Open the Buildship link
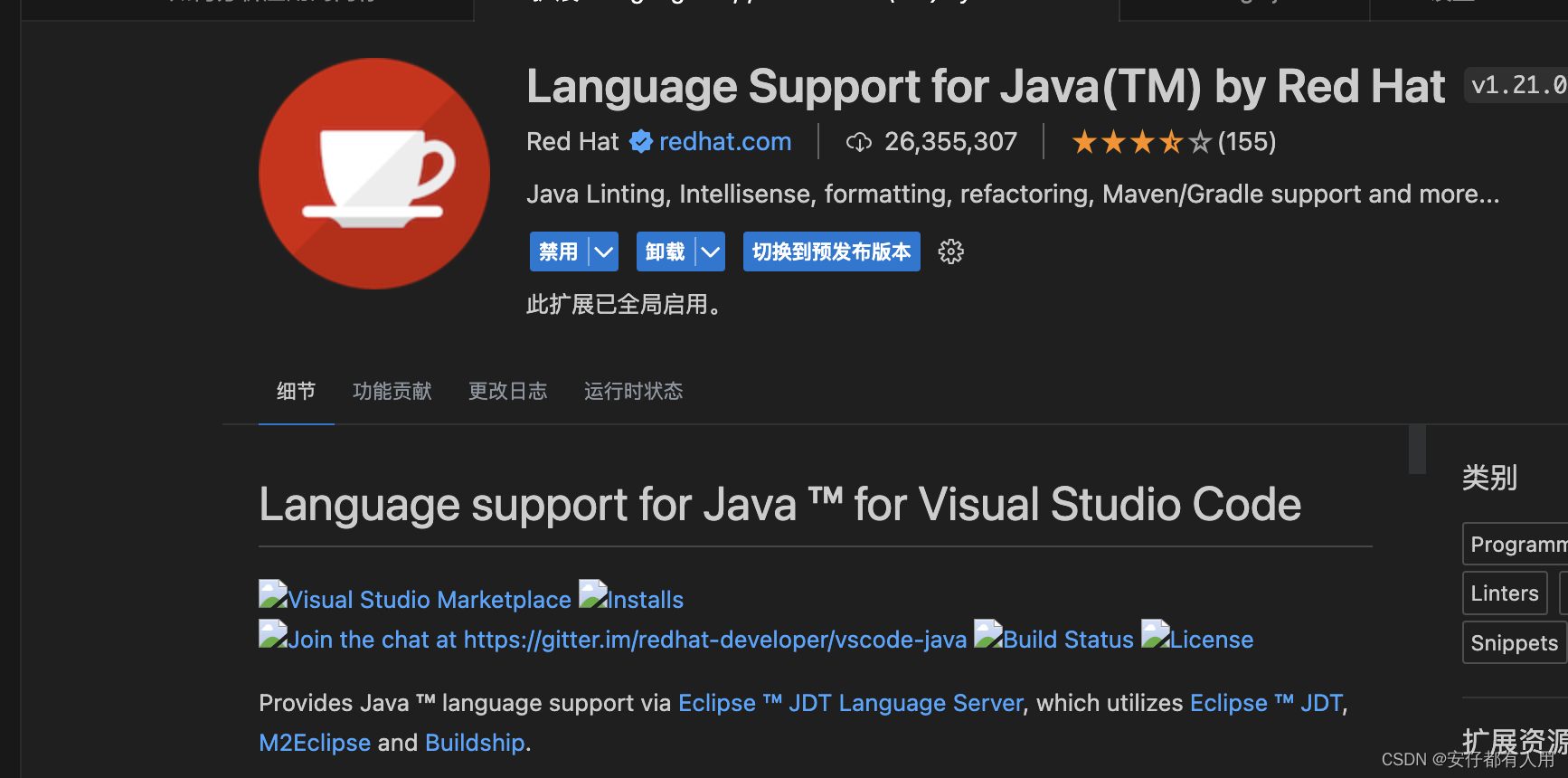 pos(475,743)
